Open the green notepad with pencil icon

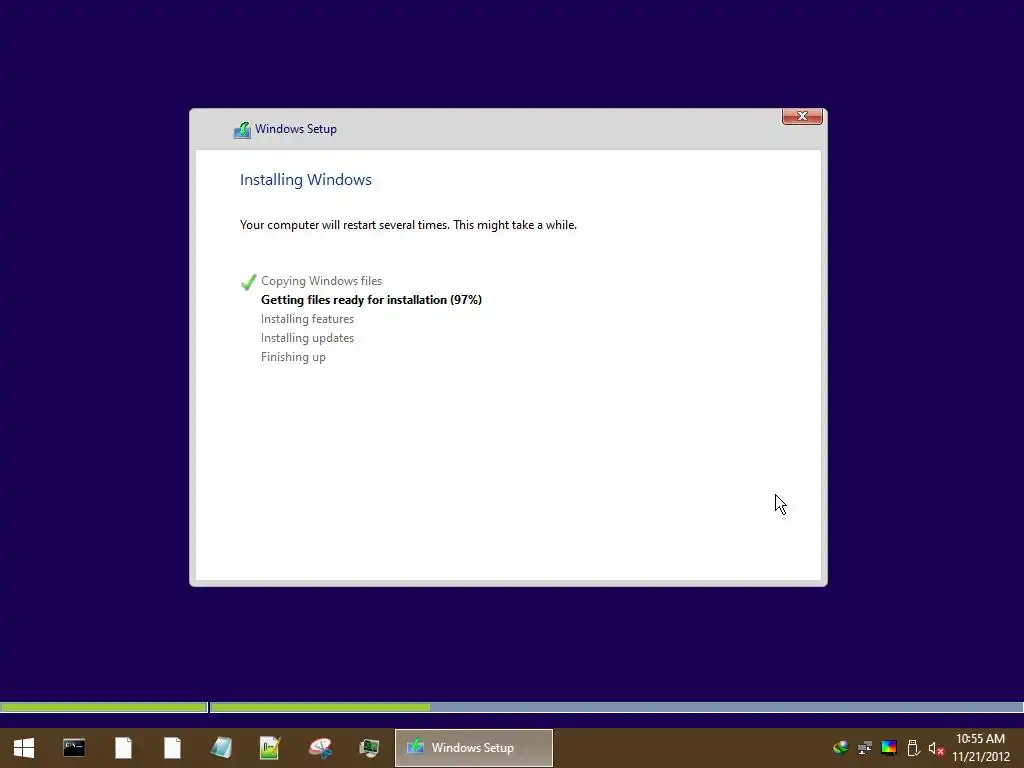pos(270,748)
